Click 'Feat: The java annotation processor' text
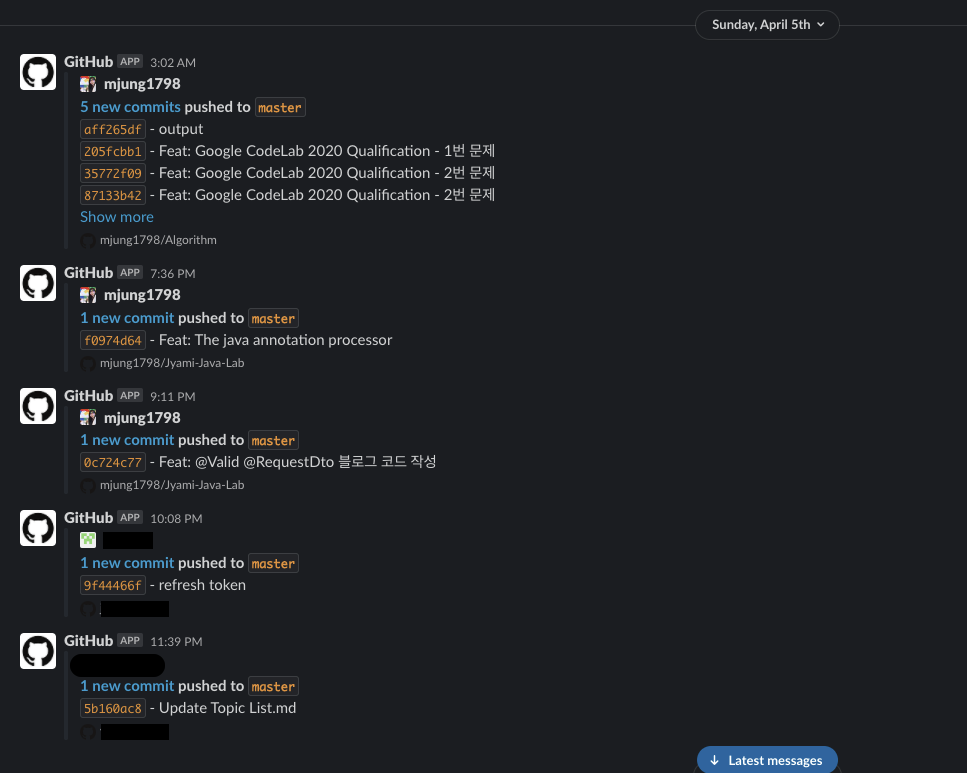Screen dimensions: 967x773 [276, 340]
